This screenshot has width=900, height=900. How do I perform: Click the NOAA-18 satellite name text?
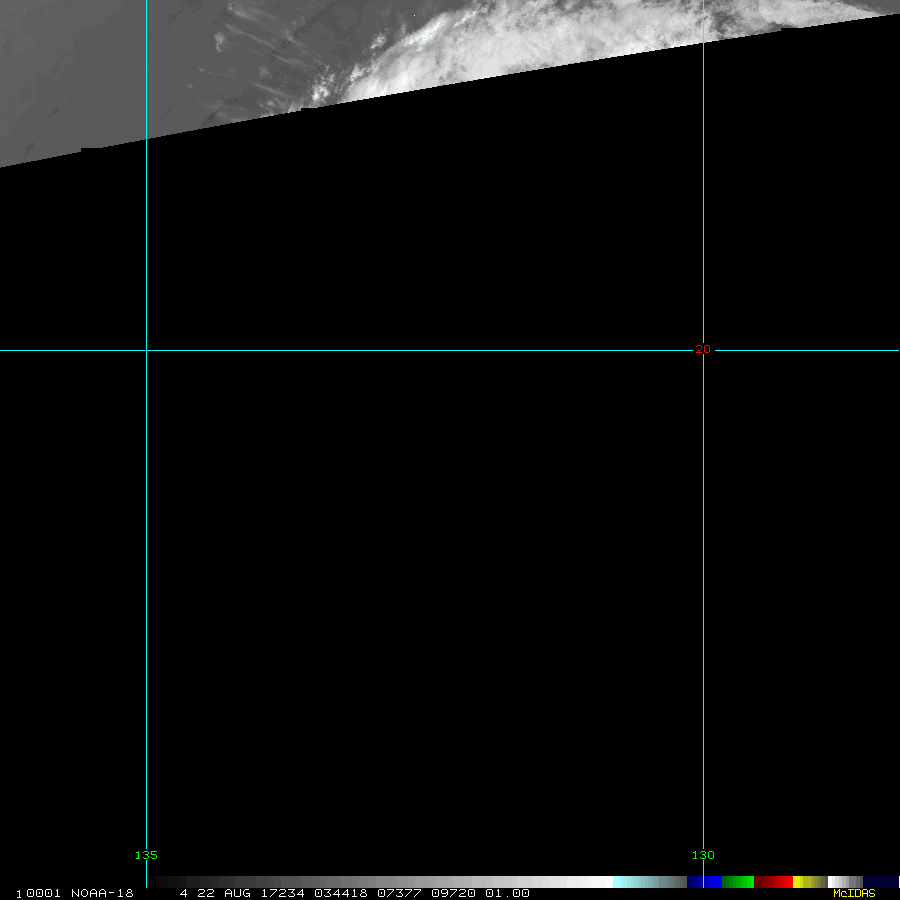102,893
